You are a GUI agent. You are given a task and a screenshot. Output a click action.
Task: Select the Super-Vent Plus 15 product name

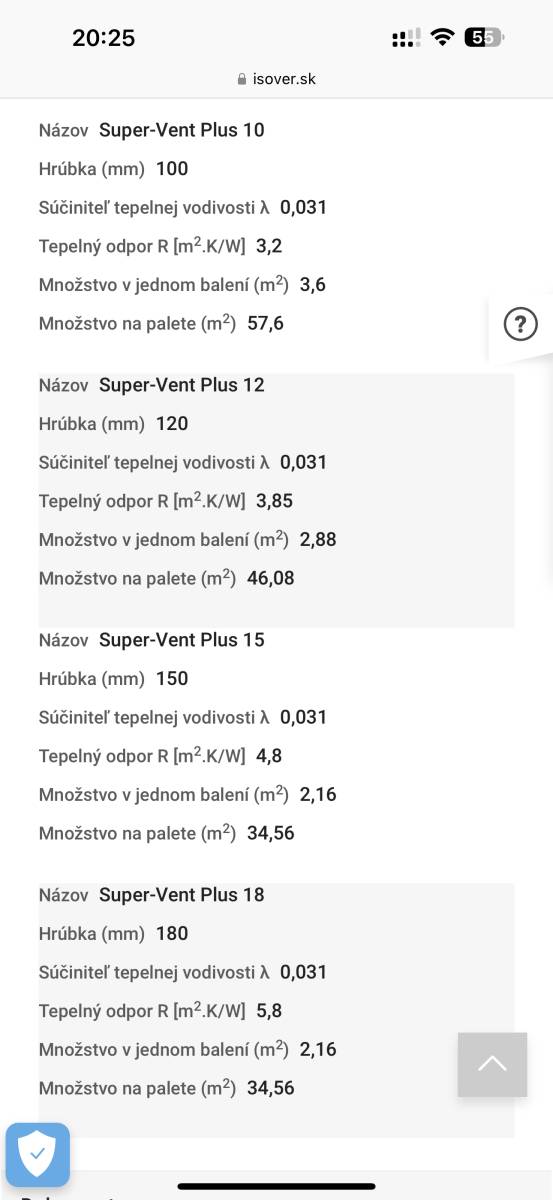182,640
